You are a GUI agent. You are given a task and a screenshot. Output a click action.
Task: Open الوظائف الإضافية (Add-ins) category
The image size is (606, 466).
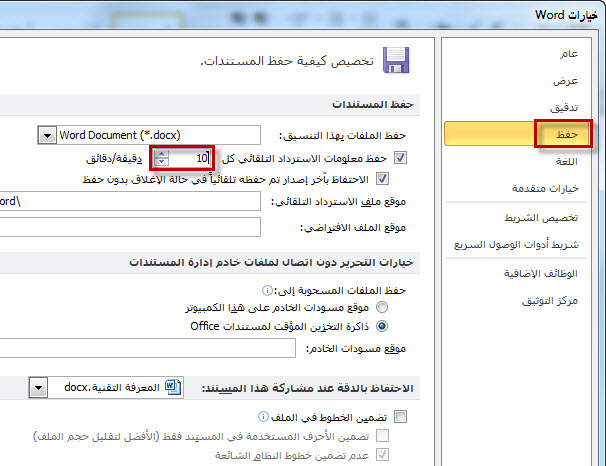(540, 274)
